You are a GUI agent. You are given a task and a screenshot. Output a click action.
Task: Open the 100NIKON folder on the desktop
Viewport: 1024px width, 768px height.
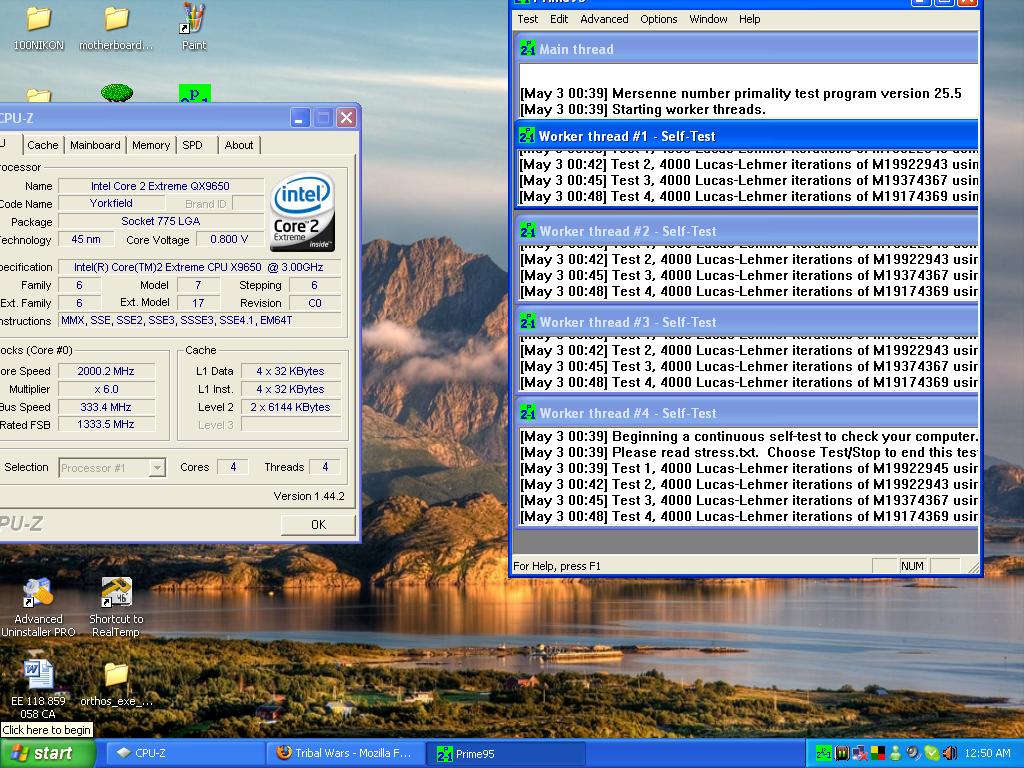39,28
